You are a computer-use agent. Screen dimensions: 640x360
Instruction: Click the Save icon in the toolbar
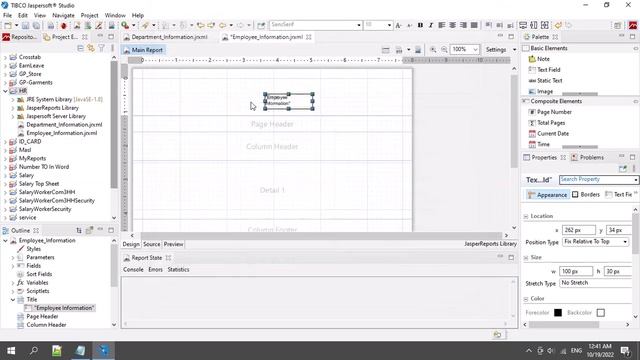(x=26, y=25)
